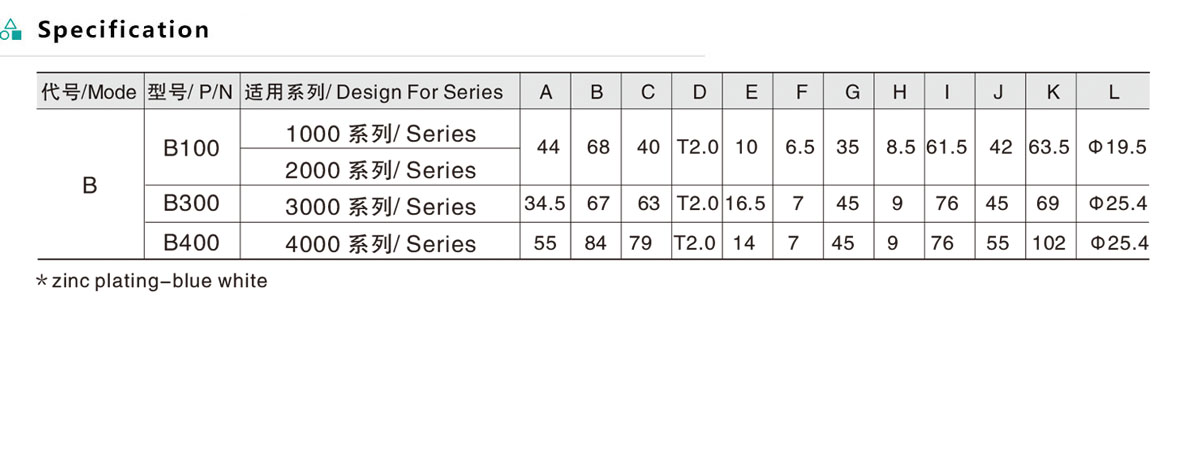1187x462 pixels.
Task: Click the 4000 系列/ Series row
Action: pos(380,244)
